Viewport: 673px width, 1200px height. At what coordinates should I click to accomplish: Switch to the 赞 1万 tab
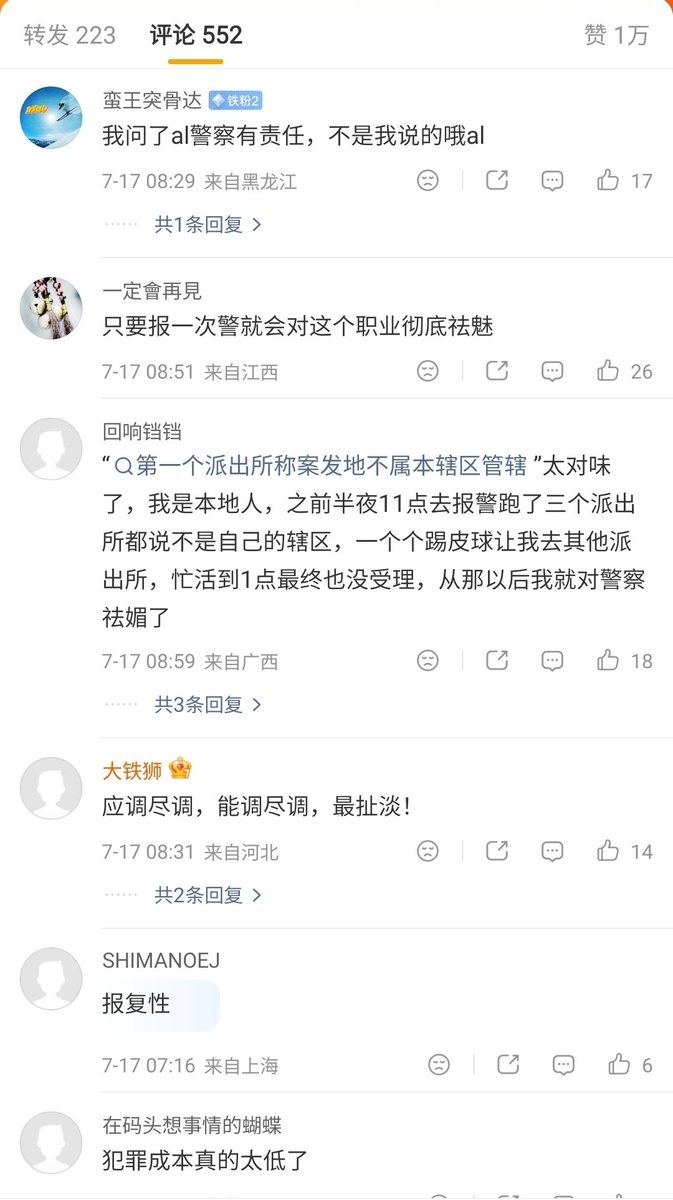tap(616, 35)
